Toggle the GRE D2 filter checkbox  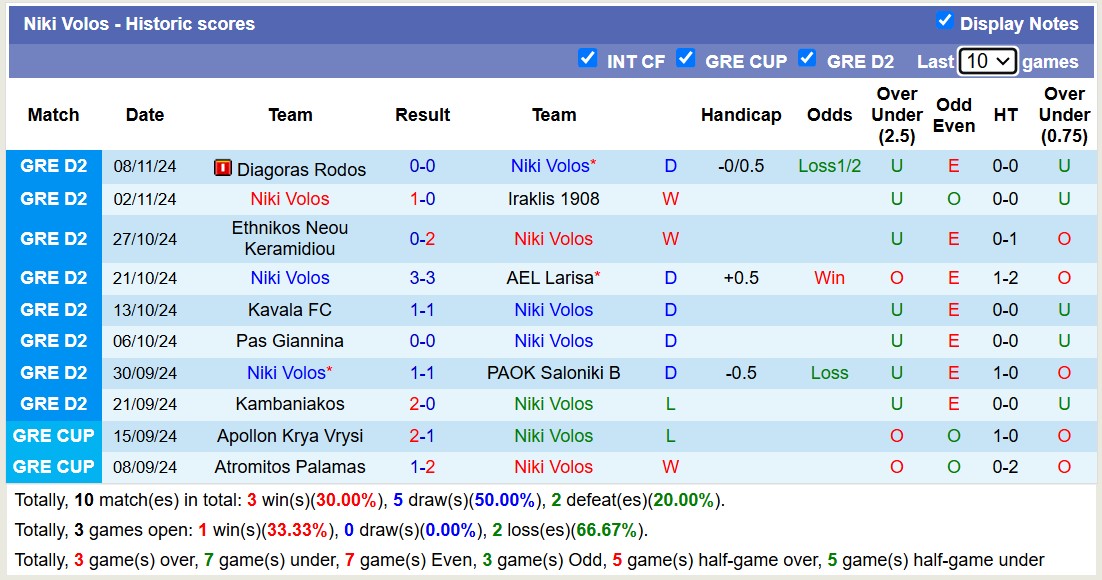(807, 58)
